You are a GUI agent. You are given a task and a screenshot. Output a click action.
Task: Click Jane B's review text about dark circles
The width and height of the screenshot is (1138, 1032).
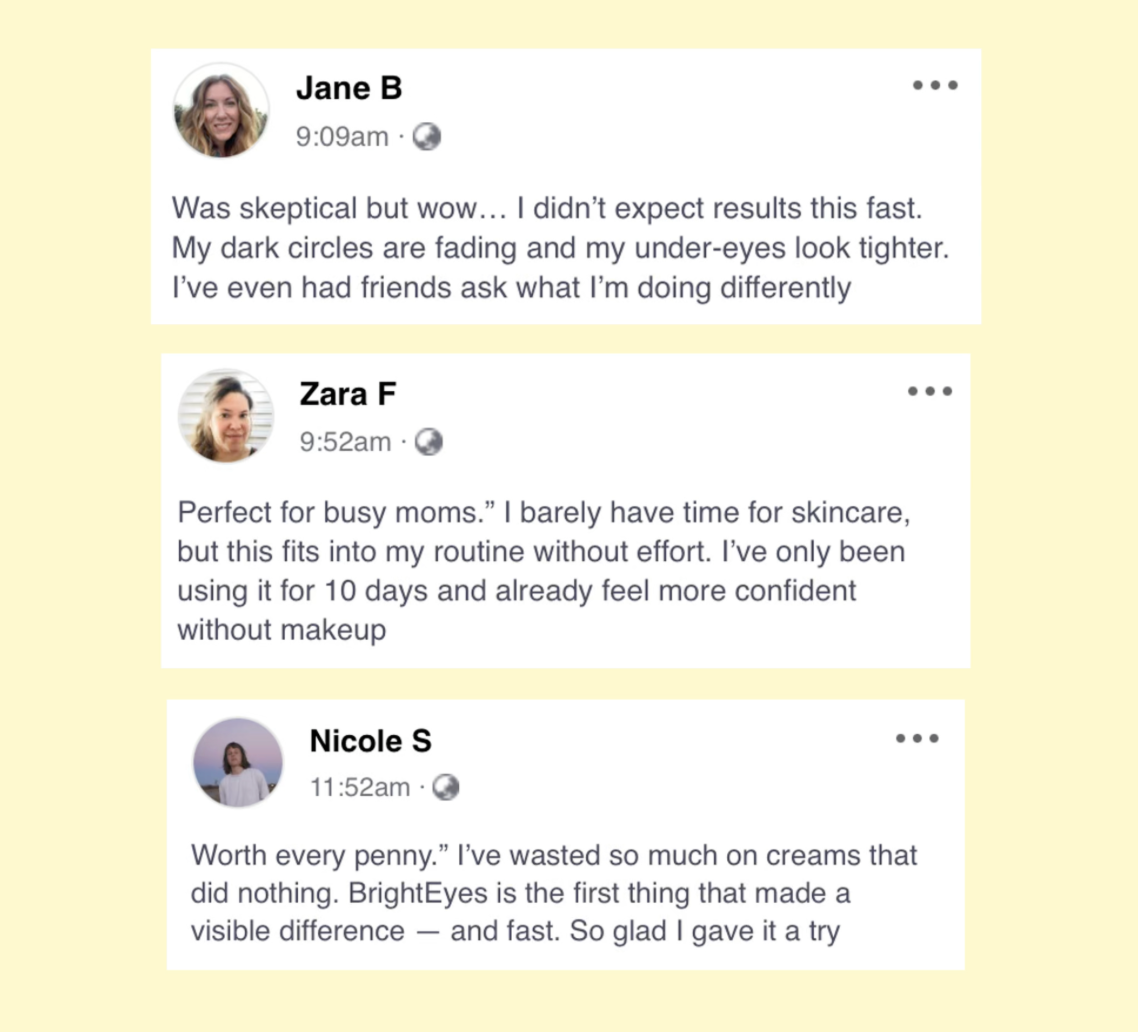(x=560, y=249)
